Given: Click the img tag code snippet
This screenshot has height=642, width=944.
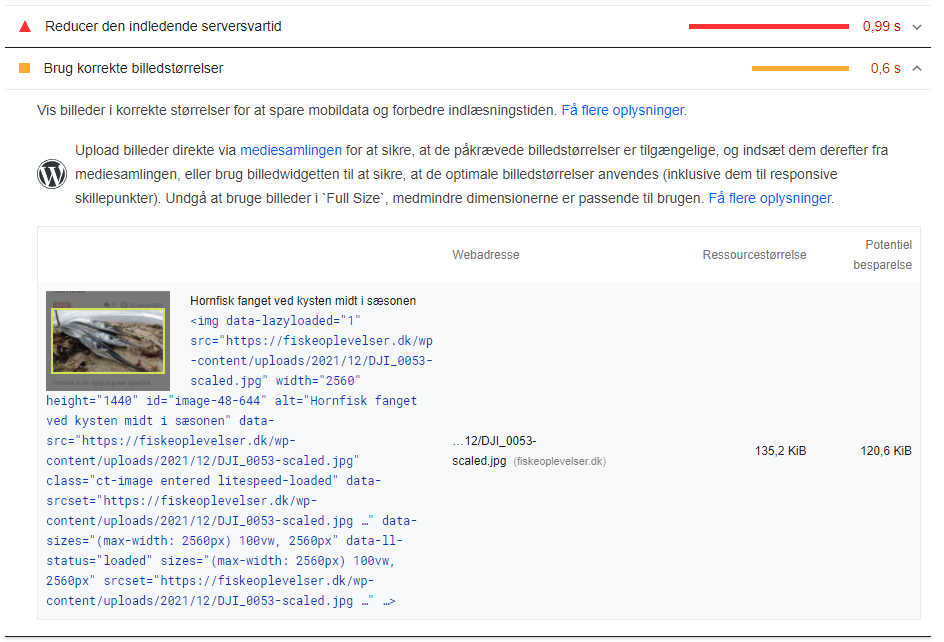Looking at the screenshot, I should point(240,461).
